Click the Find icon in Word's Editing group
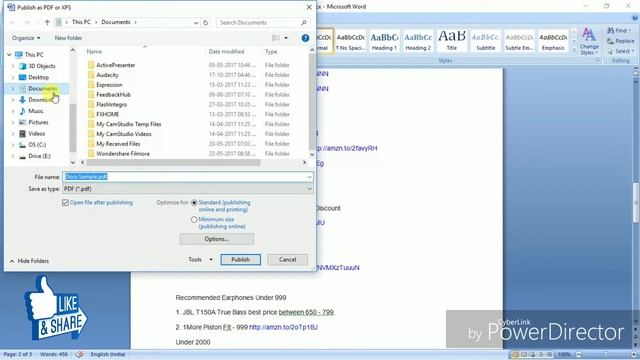Viewport: 640px width, 360px height. coord(618,31)
